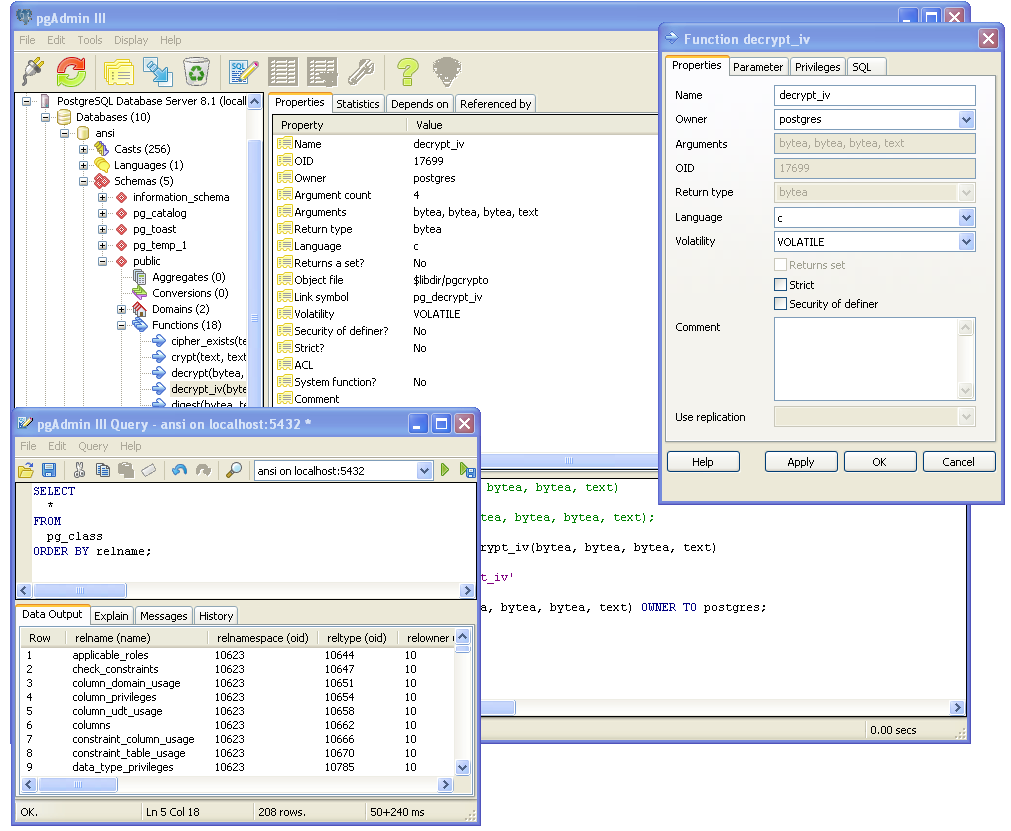The width and height of the screenshot is (1011, 831).
Task: Expand the Languages (1) tree node
Action: [x=83, y=165]
